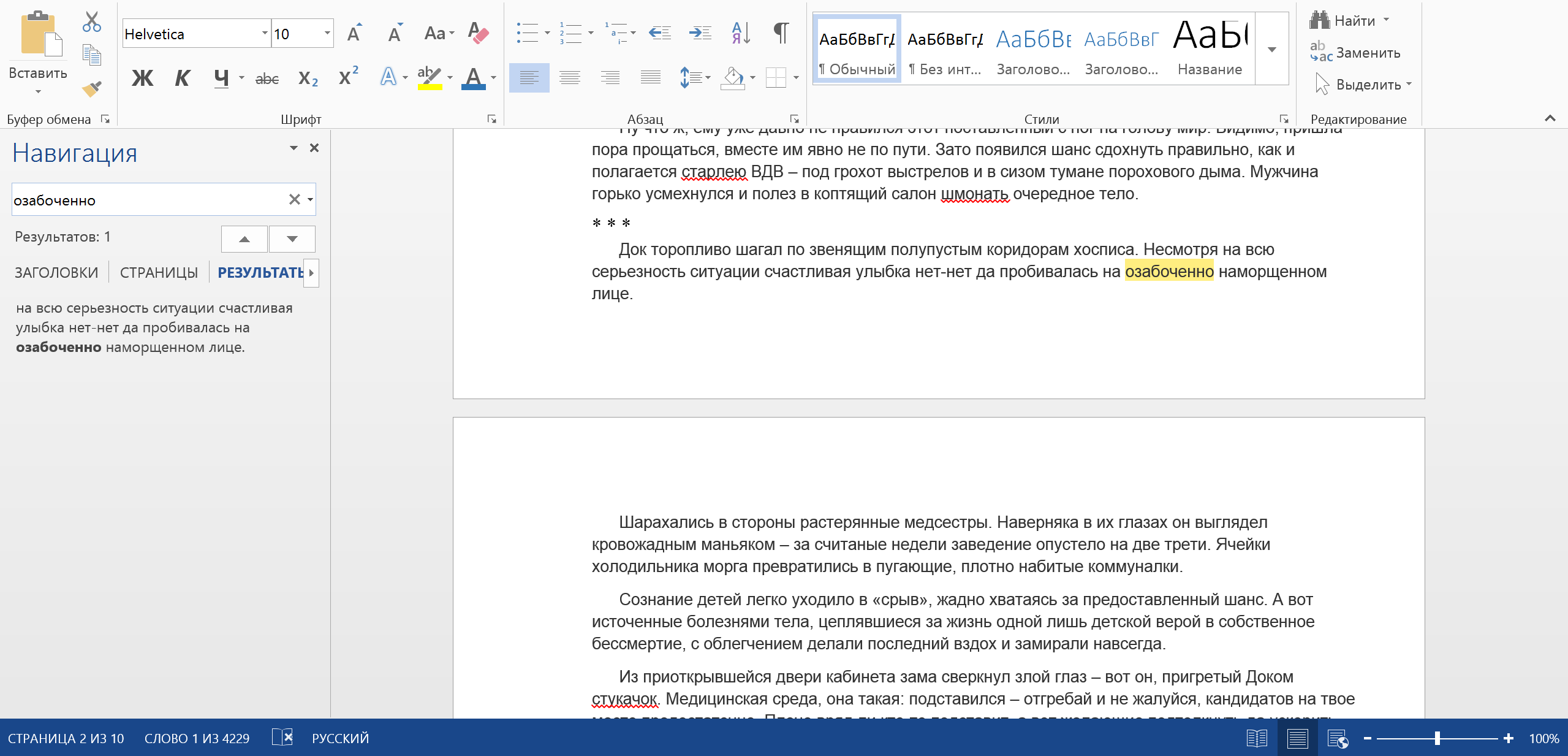Image resolution: width=1568 pixels, height=756 pixels.
Task: Open the Web Layout view icon
Action: click(x=1337, y=738)
